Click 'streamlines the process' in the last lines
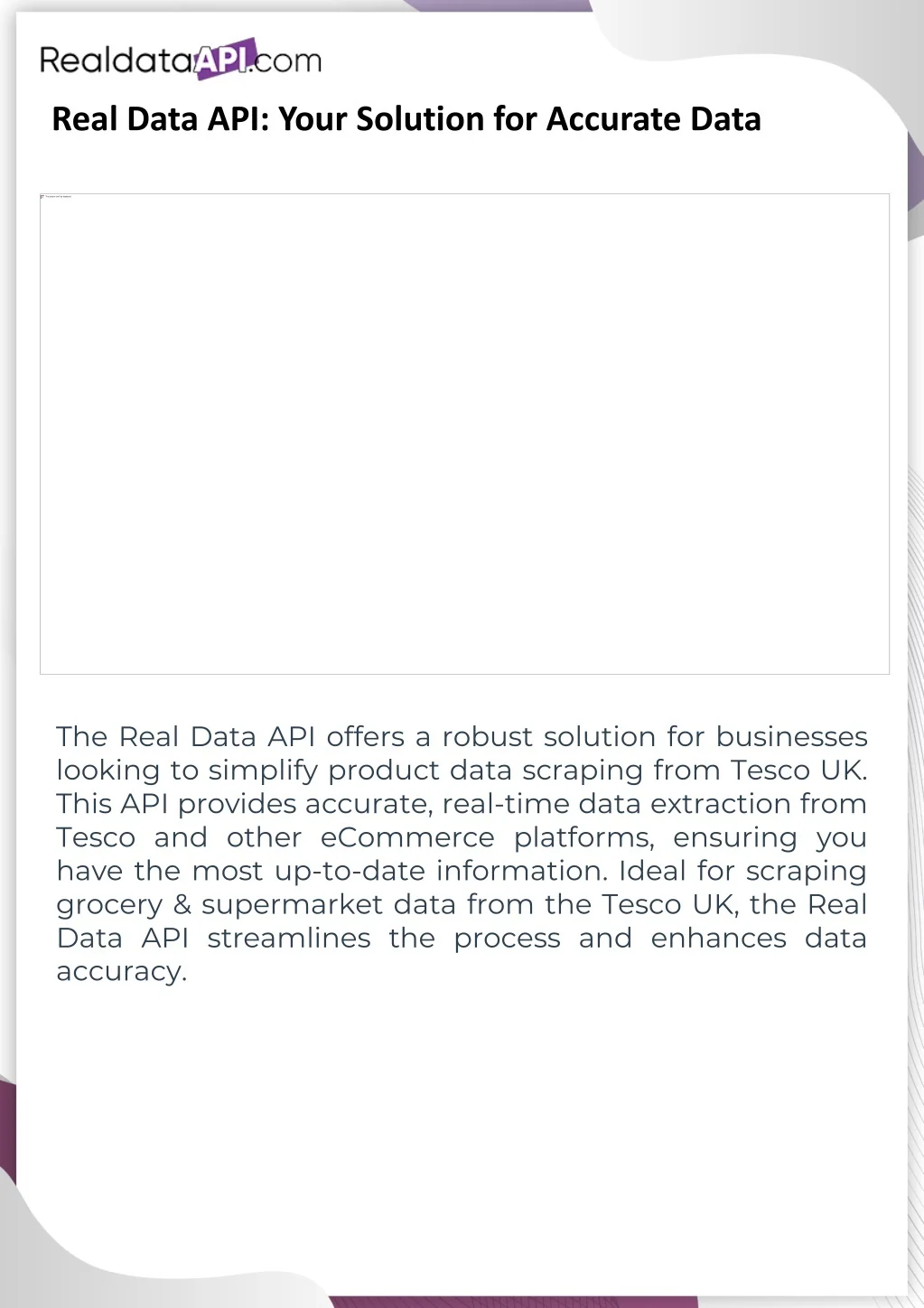Viewport: 924px width, 1308px height. click(384, 939)
